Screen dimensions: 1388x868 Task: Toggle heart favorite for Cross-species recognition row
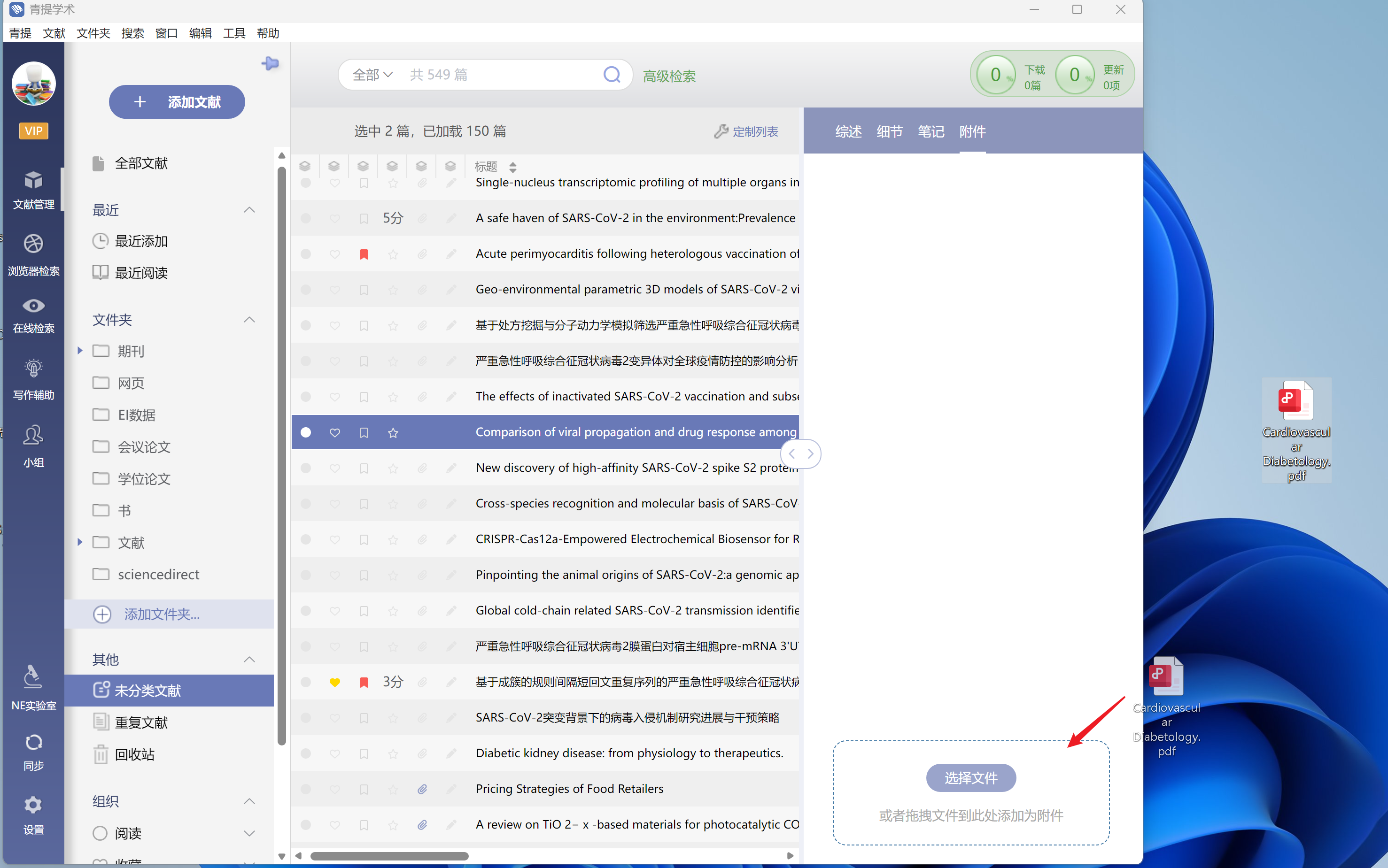[335, 504]
